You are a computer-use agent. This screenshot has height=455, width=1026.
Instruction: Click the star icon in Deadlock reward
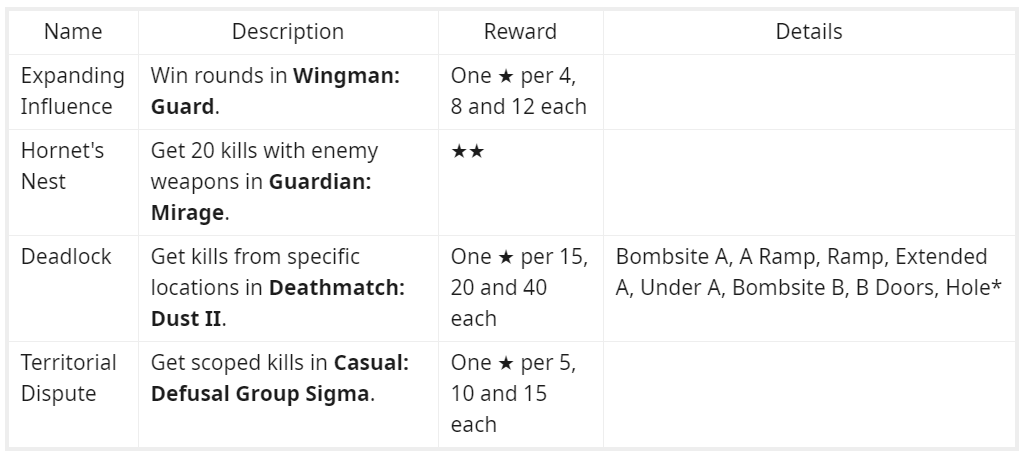click(505, 257)
